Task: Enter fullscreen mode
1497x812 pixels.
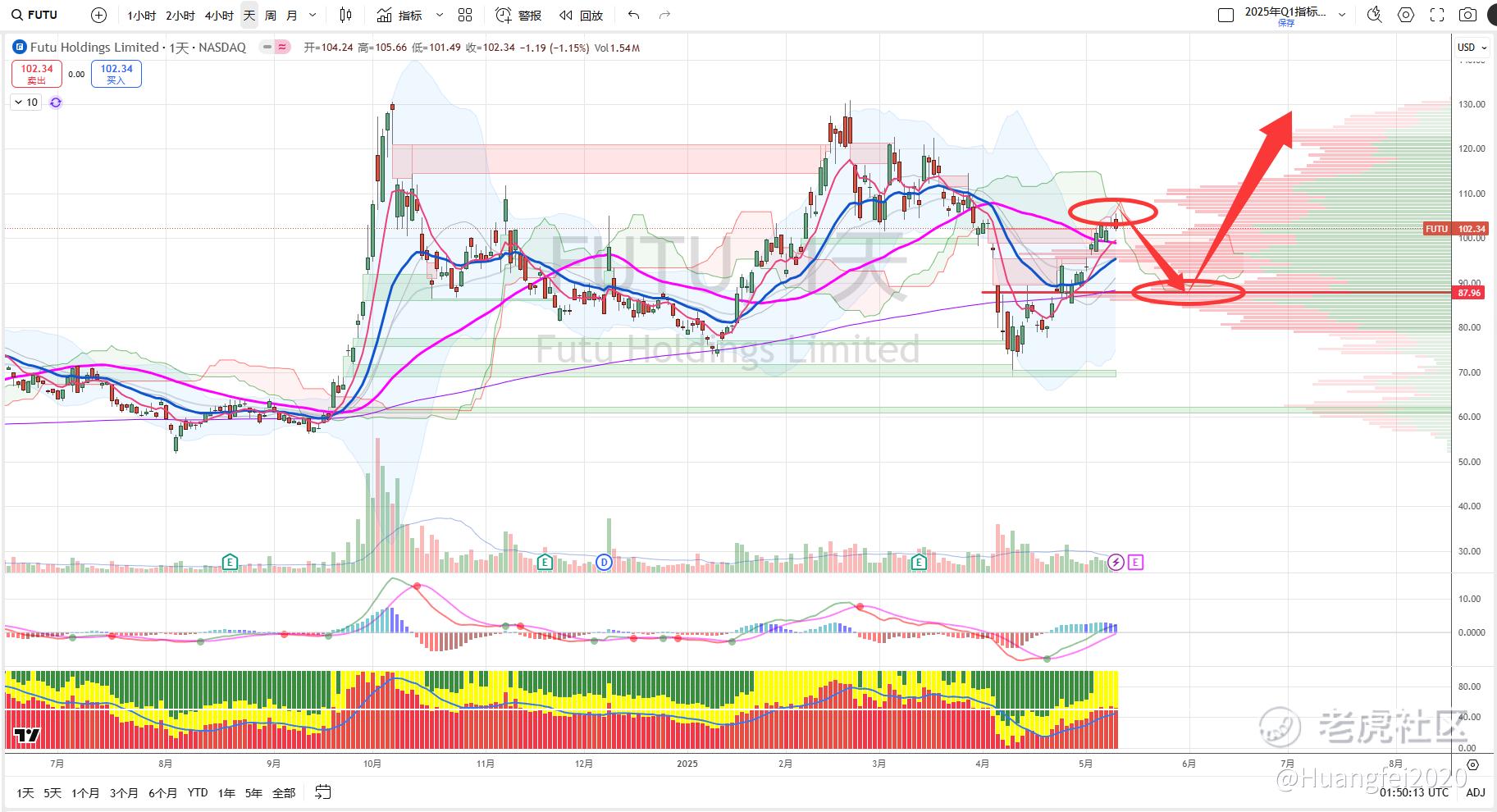Action: click(1437, 15)
